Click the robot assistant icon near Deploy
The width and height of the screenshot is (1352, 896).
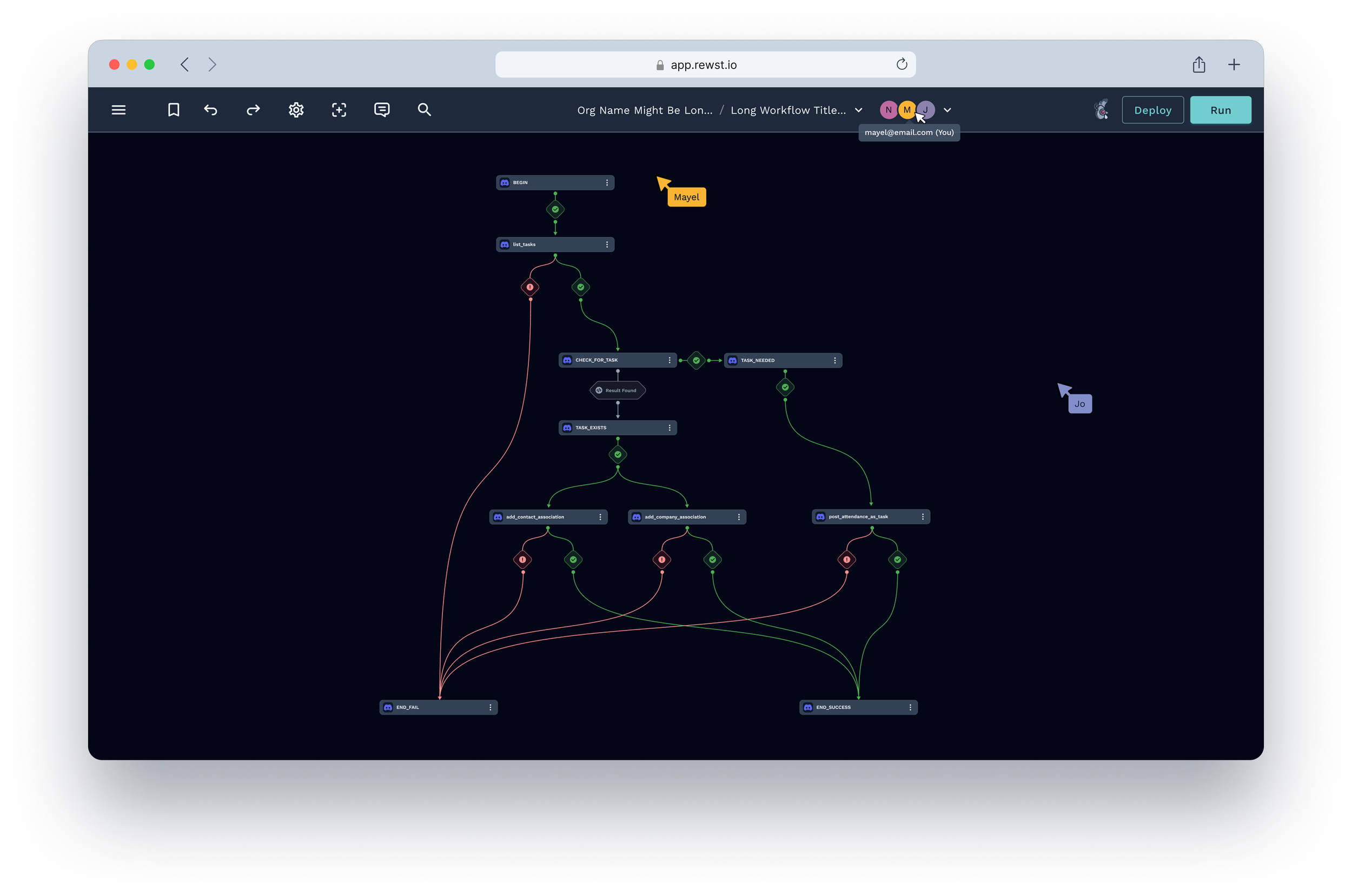tap(1101, 110)
